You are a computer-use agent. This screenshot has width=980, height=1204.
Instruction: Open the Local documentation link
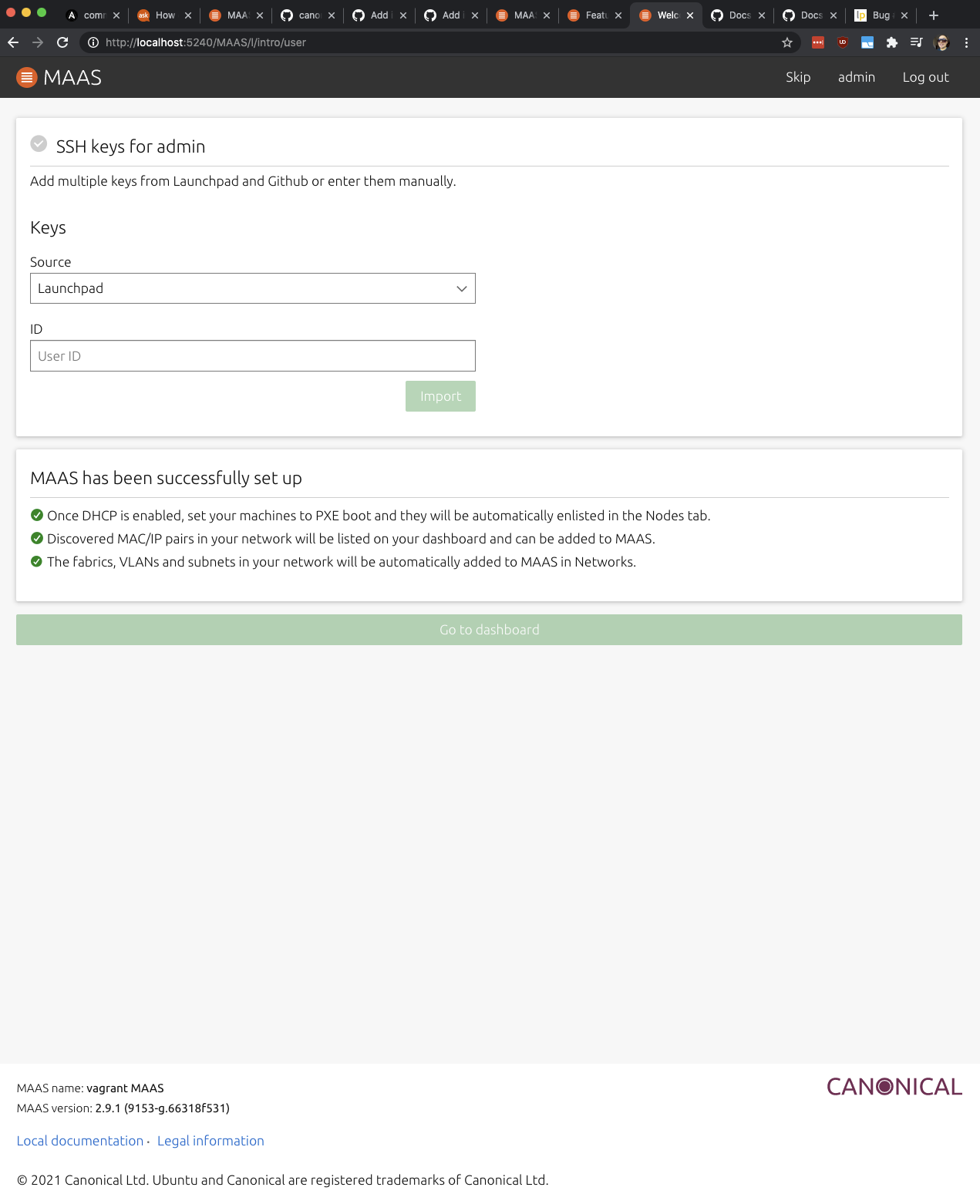[x=80, y=1141]
